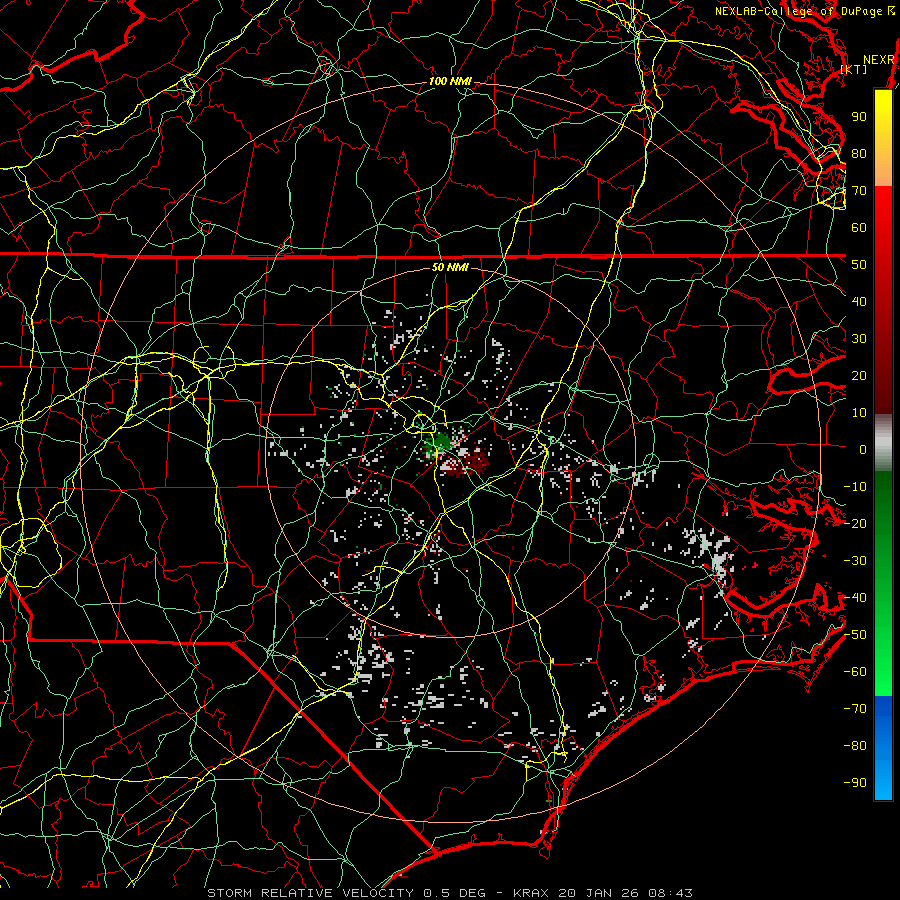Click the [KT] units label
Screen dimensions: 900x900
click(854, 69)
